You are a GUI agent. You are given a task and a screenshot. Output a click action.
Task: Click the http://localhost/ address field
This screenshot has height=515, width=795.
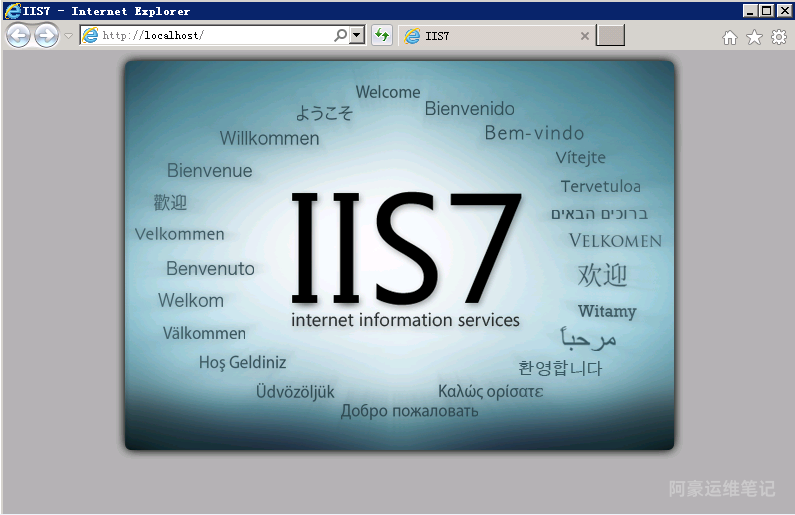pos(210,36)
